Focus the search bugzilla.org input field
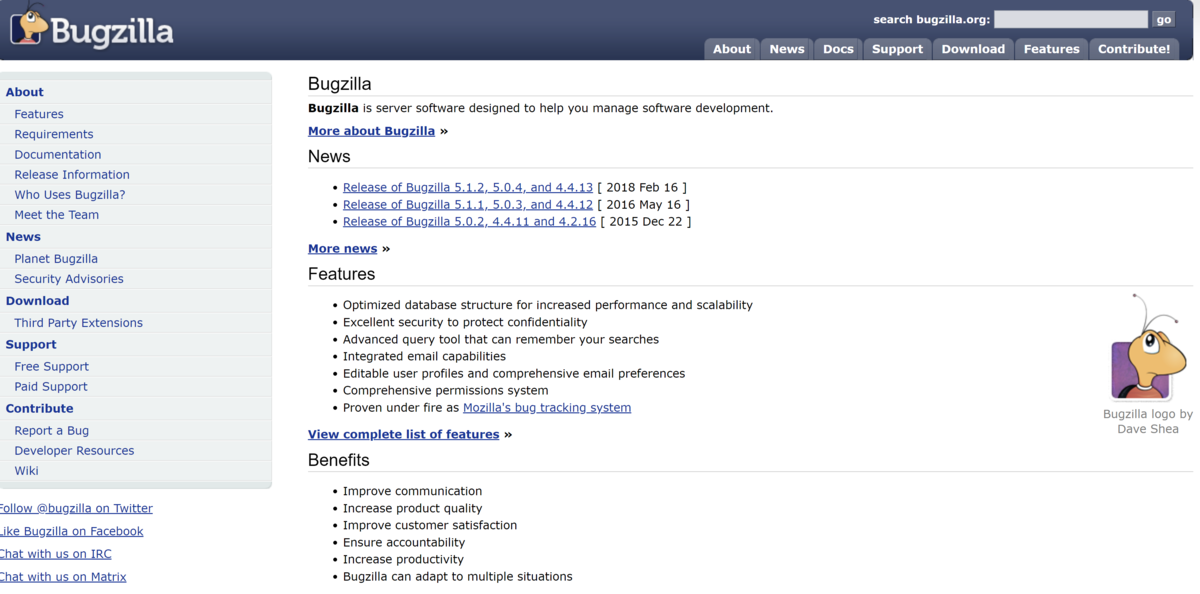Screen dimensions: 1200x594 [1071, 19]
